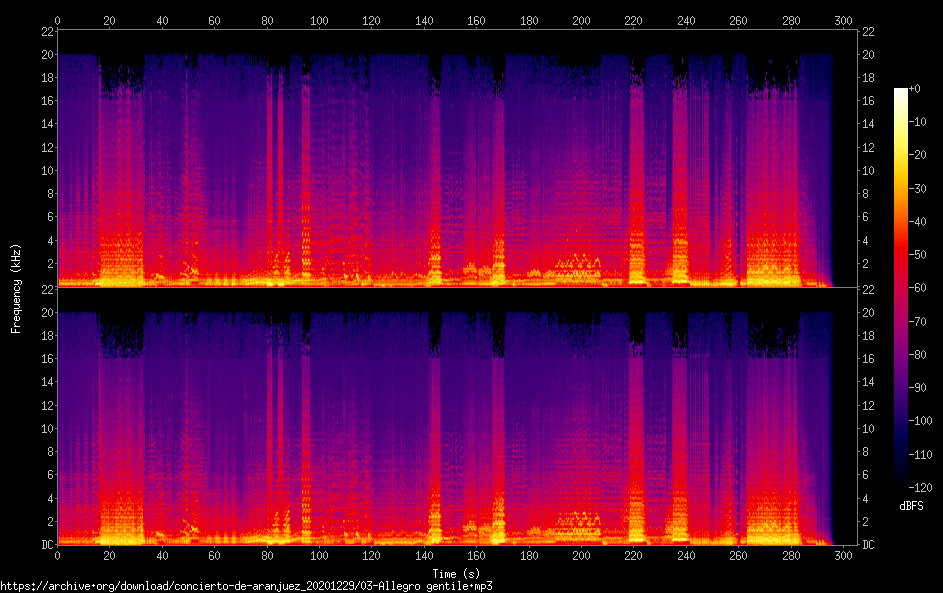943x593 pixels.
Task: Click "140" on the top time axis
Action: [424, 20]
